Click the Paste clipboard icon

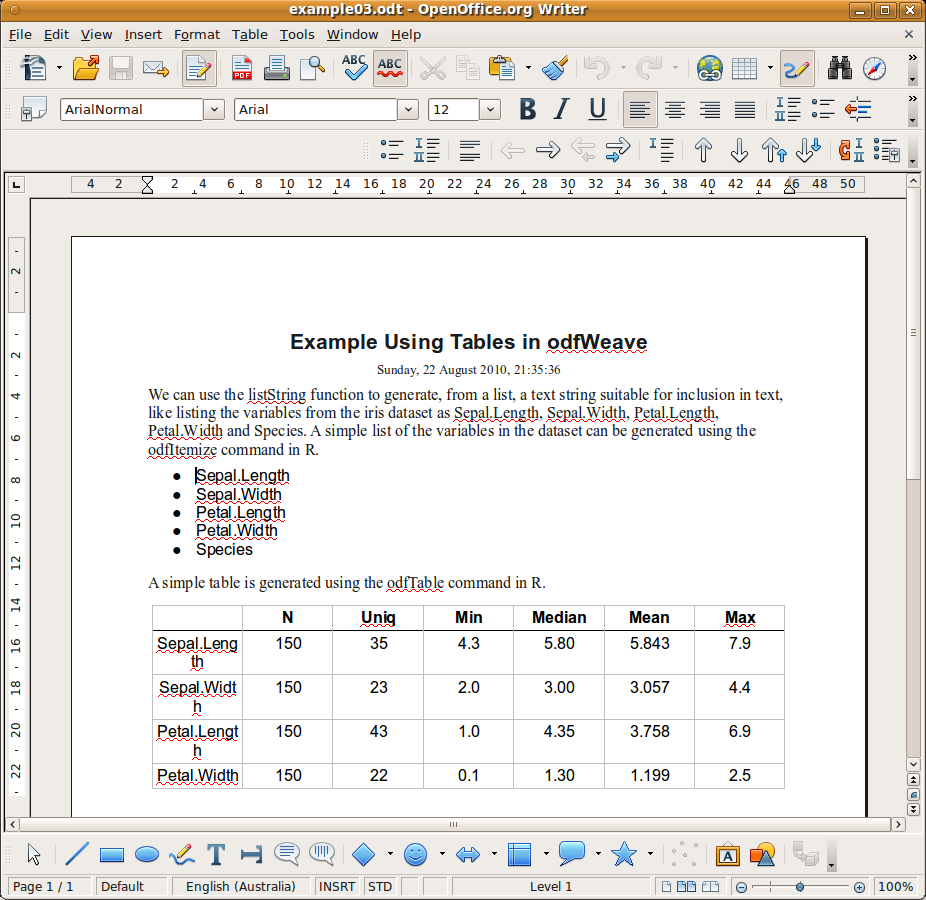point(502,68)
